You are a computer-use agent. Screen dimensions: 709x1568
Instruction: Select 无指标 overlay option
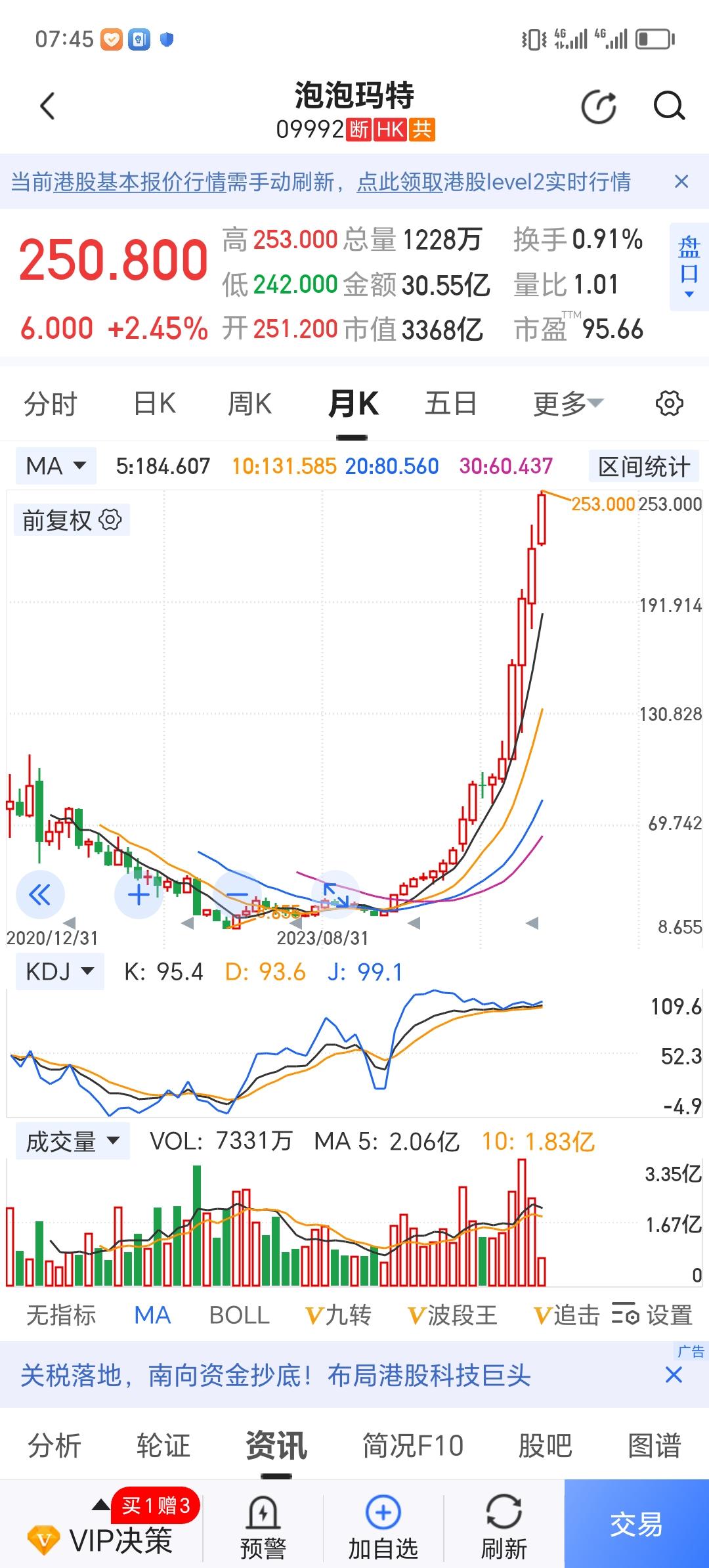click(x=61, y=1315)
